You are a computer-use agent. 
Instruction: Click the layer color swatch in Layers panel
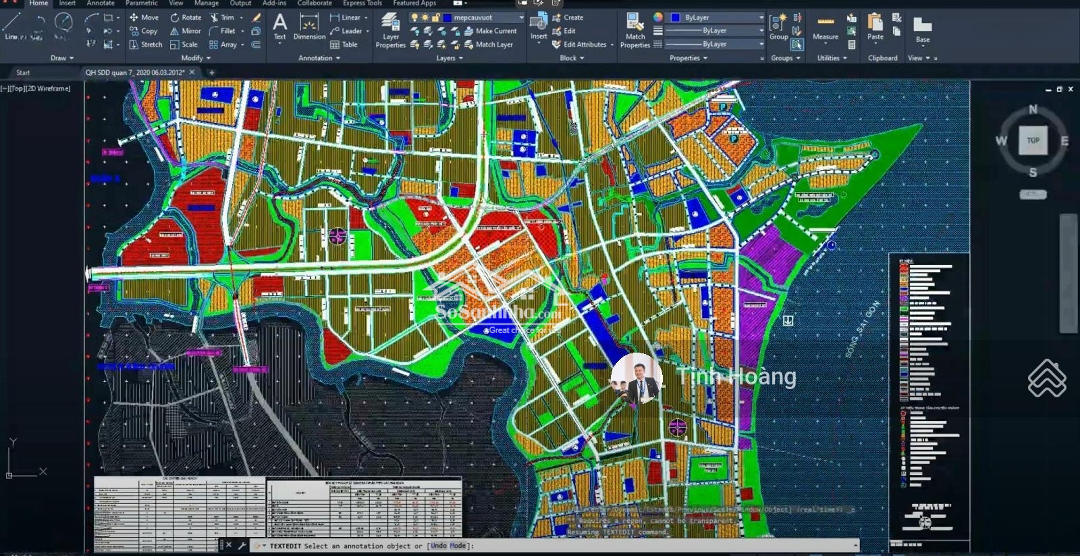coord(445,18)
